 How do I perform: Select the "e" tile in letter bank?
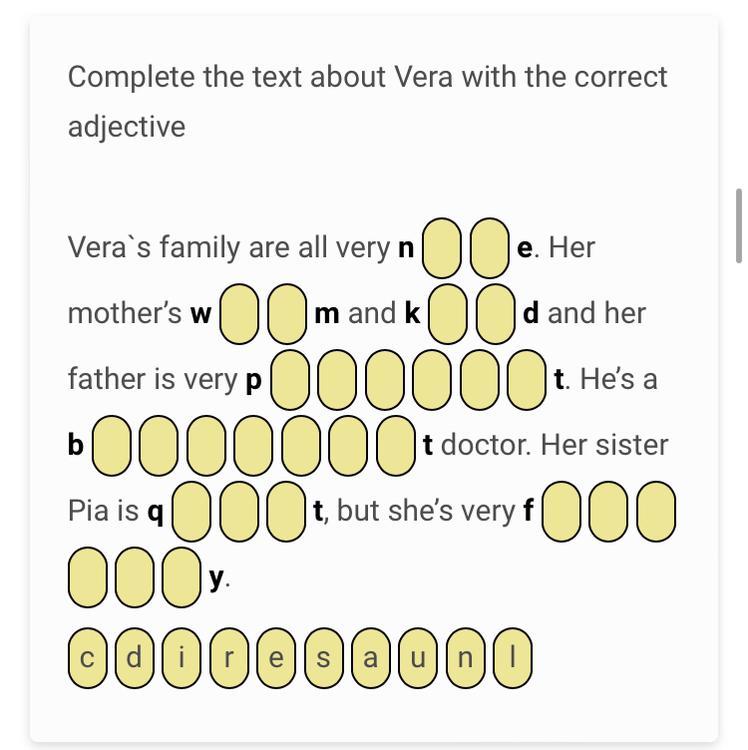(x=276, y=659)
